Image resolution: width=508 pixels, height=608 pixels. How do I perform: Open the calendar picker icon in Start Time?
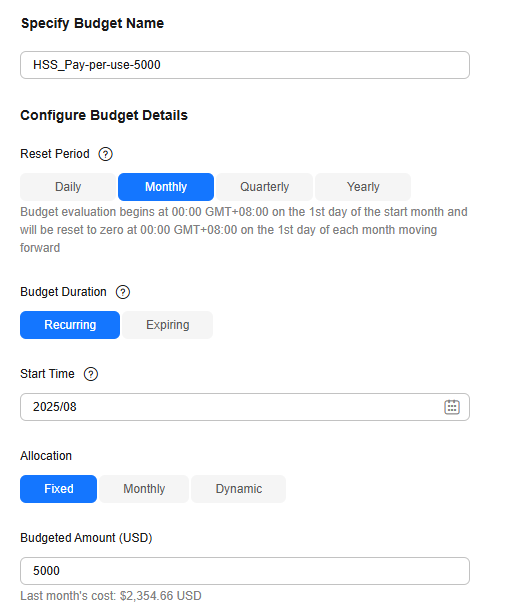pos(452,407)
